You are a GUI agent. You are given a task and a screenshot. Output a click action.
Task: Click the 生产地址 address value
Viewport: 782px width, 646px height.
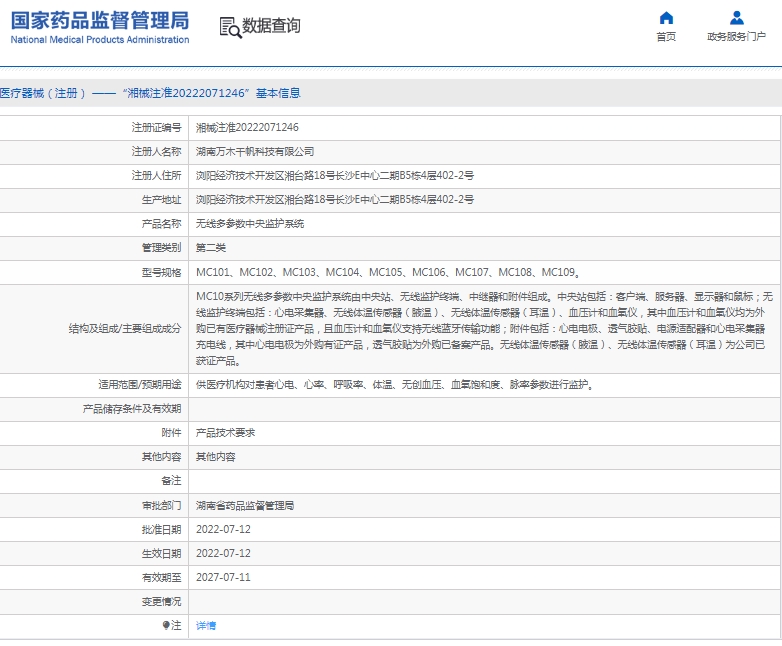pos(335,200)
